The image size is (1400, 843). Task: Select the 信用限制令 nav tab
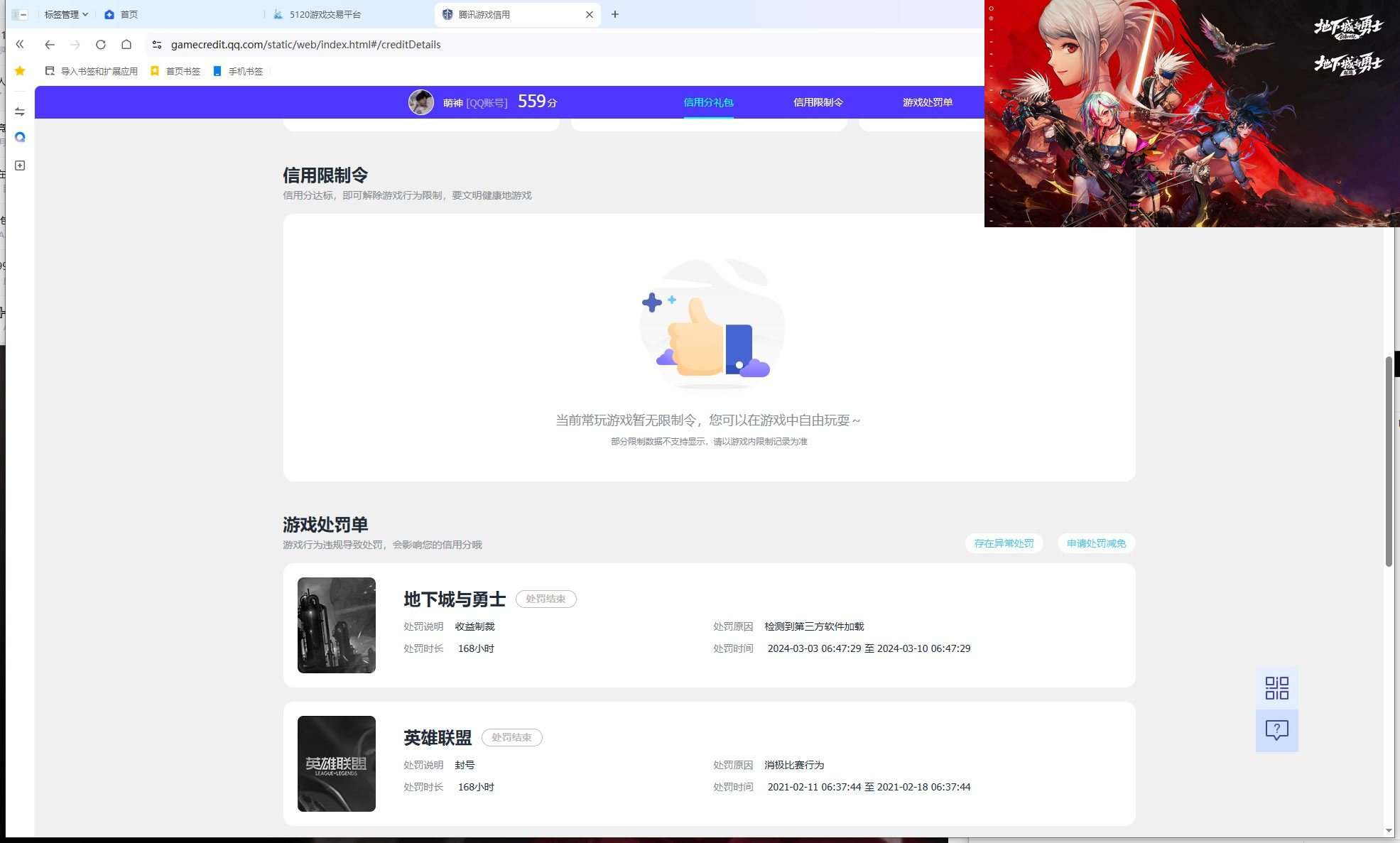pyautogui.click(x=818, y=102)
